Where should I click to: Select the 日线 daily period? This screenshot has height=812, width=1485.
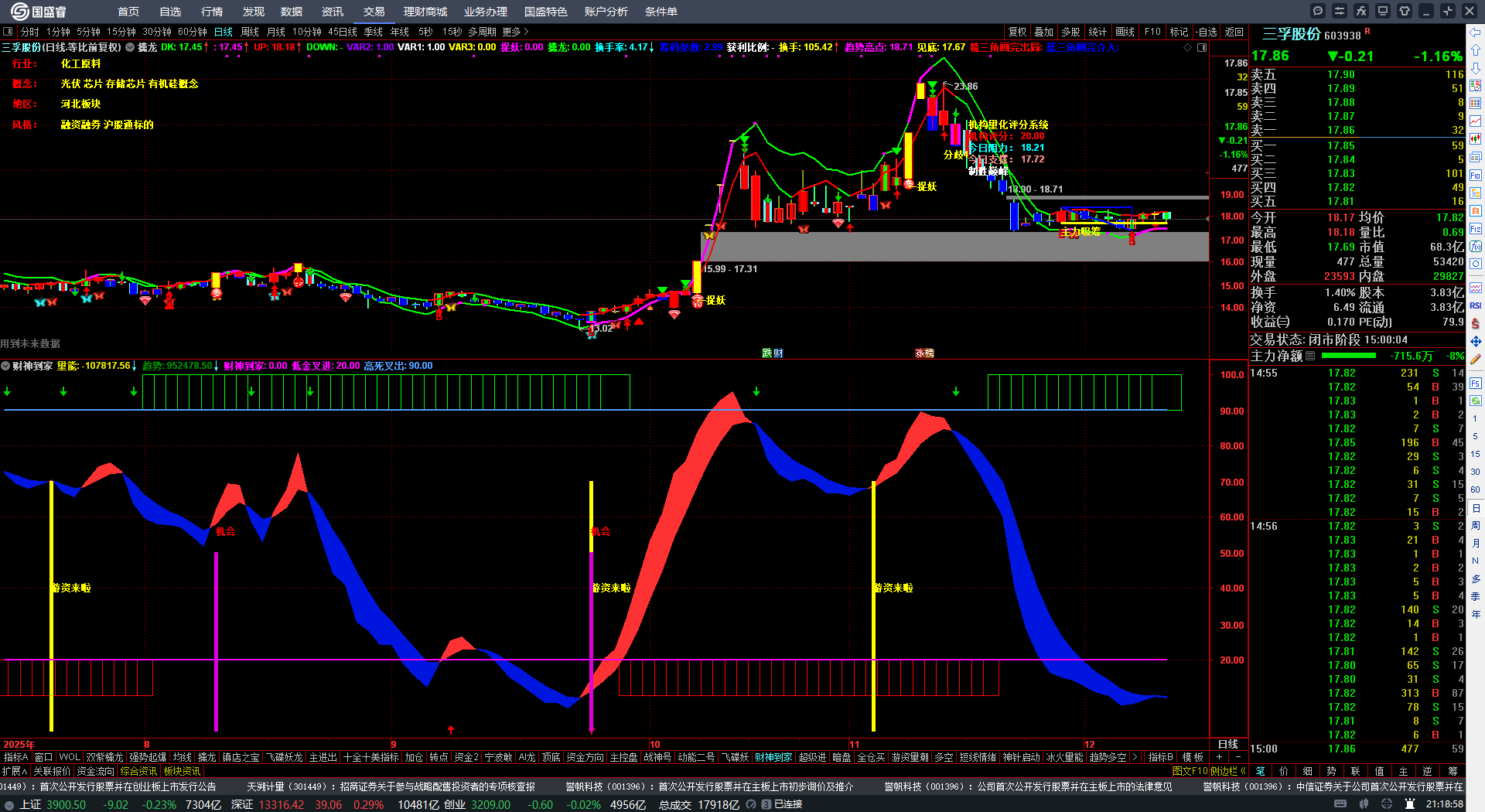tap(224, 32)
